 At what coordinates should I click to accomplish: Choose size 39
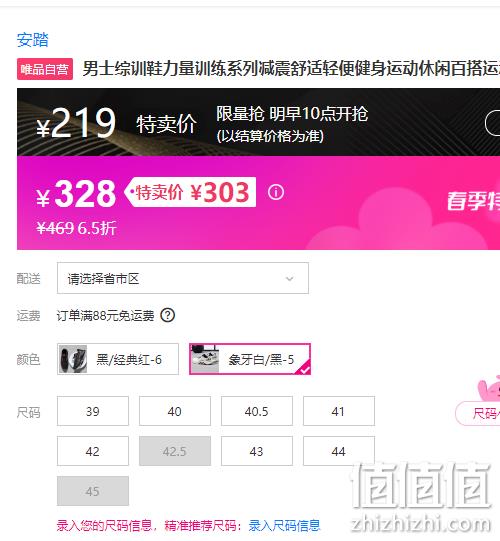click(x=93, y=411)
